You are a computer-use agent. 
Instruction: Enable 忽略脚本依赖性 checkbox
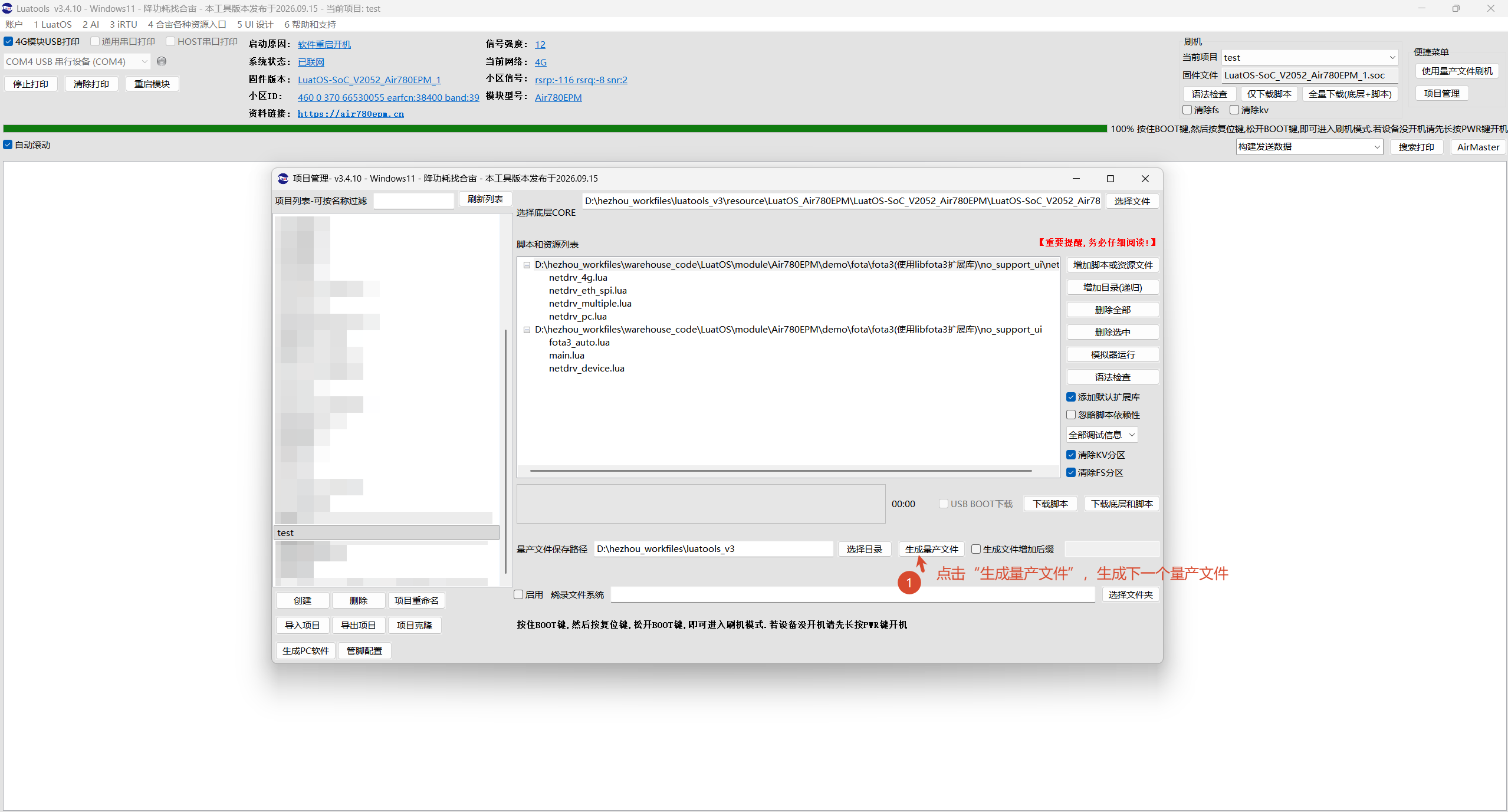click(1071, 415)
